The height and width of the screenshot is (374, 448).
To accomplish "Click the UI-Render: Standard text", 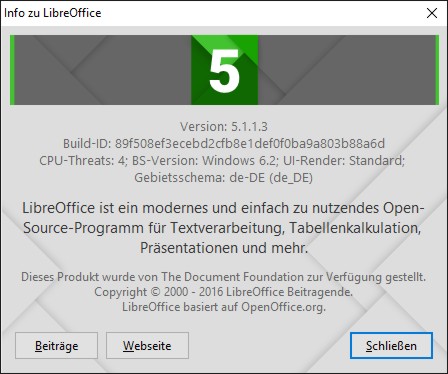I will (344, 161).
